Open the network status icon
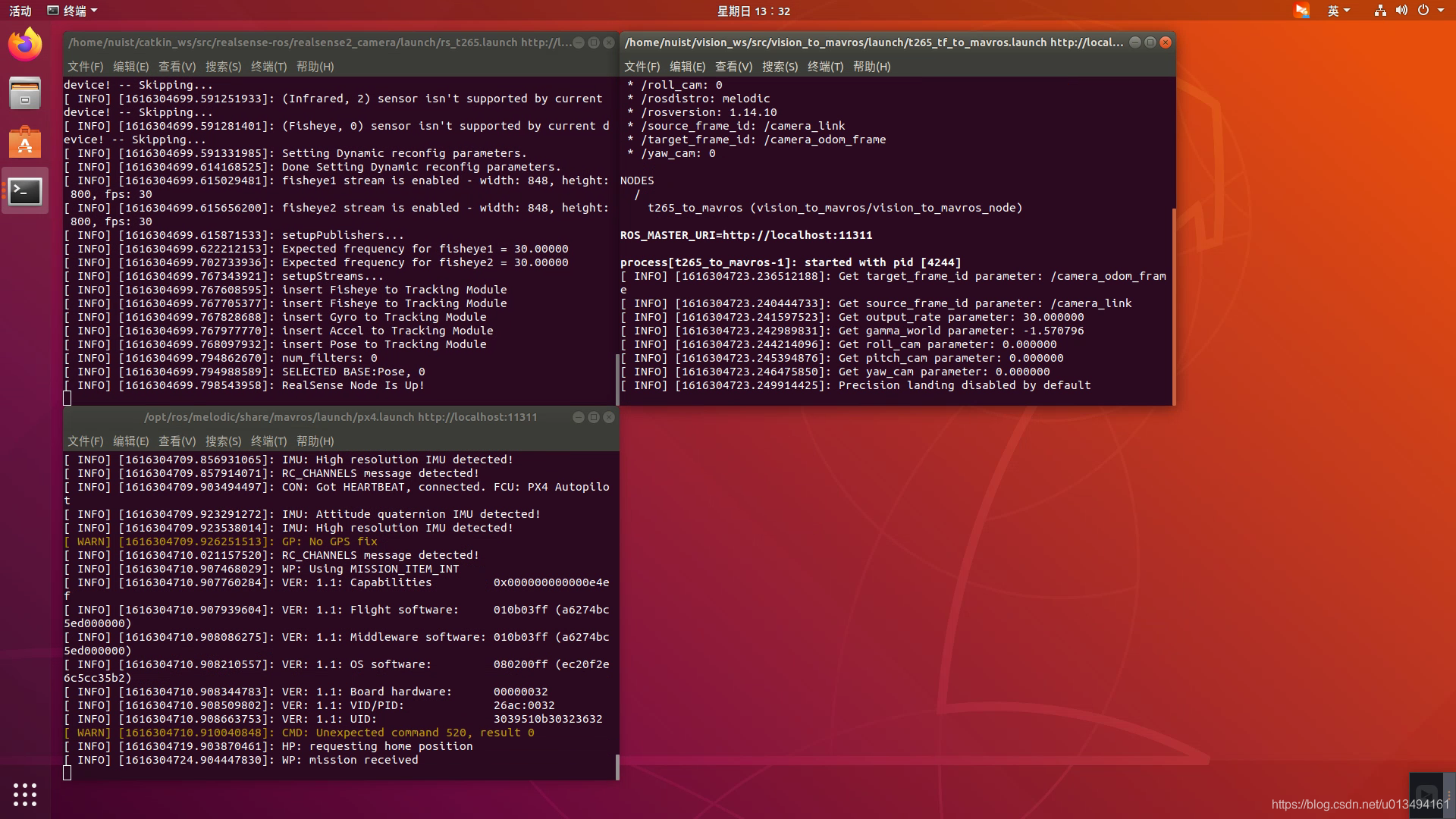Viewport: 1456px width, 819px height. click(1380, 11)
